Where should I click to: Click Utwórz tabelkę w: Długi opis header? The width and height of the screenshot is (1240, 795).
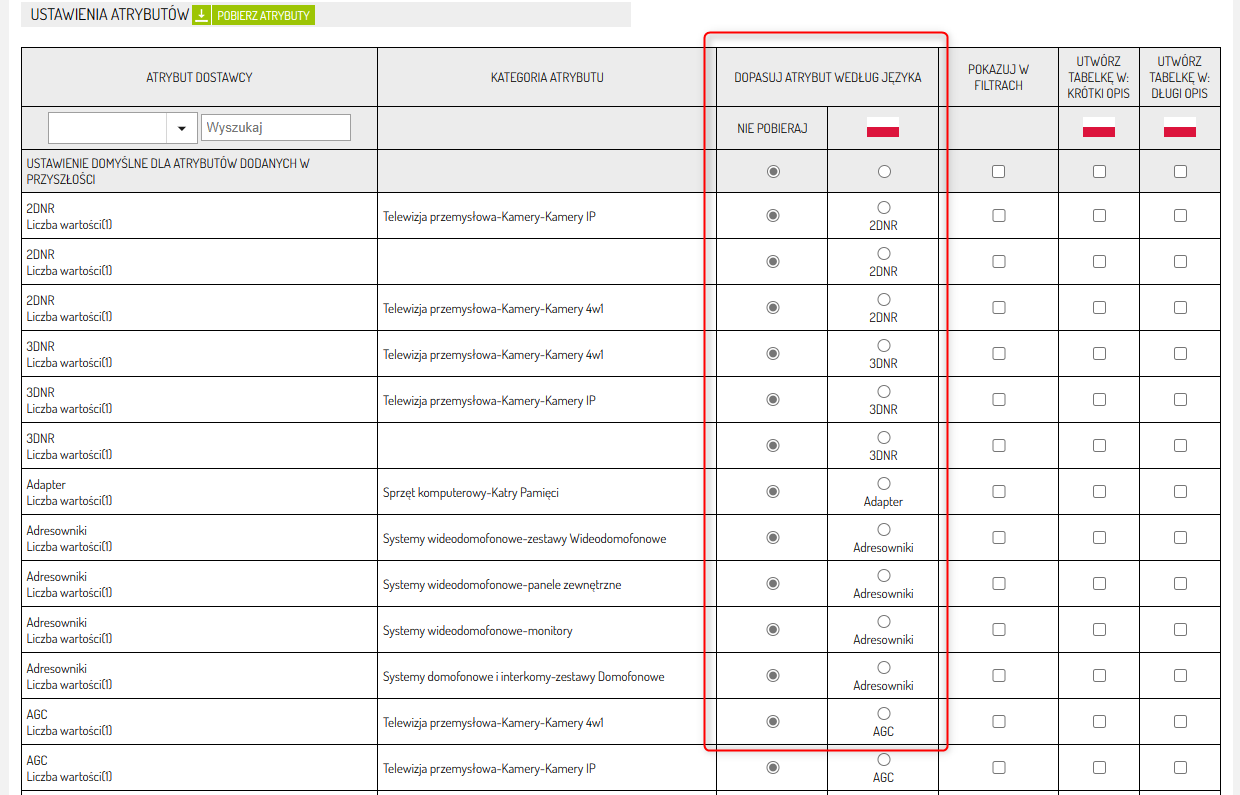tap(1180, 77)
